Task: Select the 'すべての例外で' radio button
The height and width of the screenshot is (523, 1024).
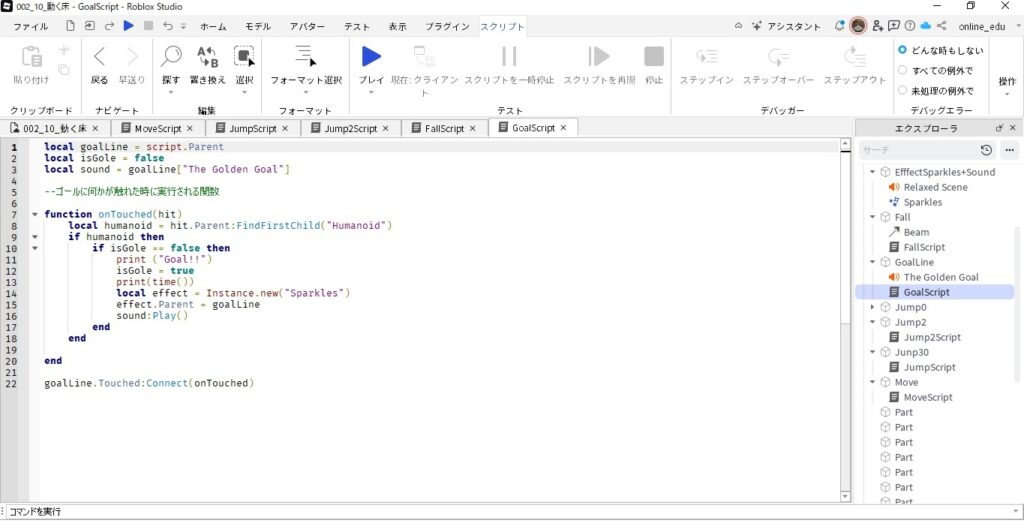Action: click(903, 70)
